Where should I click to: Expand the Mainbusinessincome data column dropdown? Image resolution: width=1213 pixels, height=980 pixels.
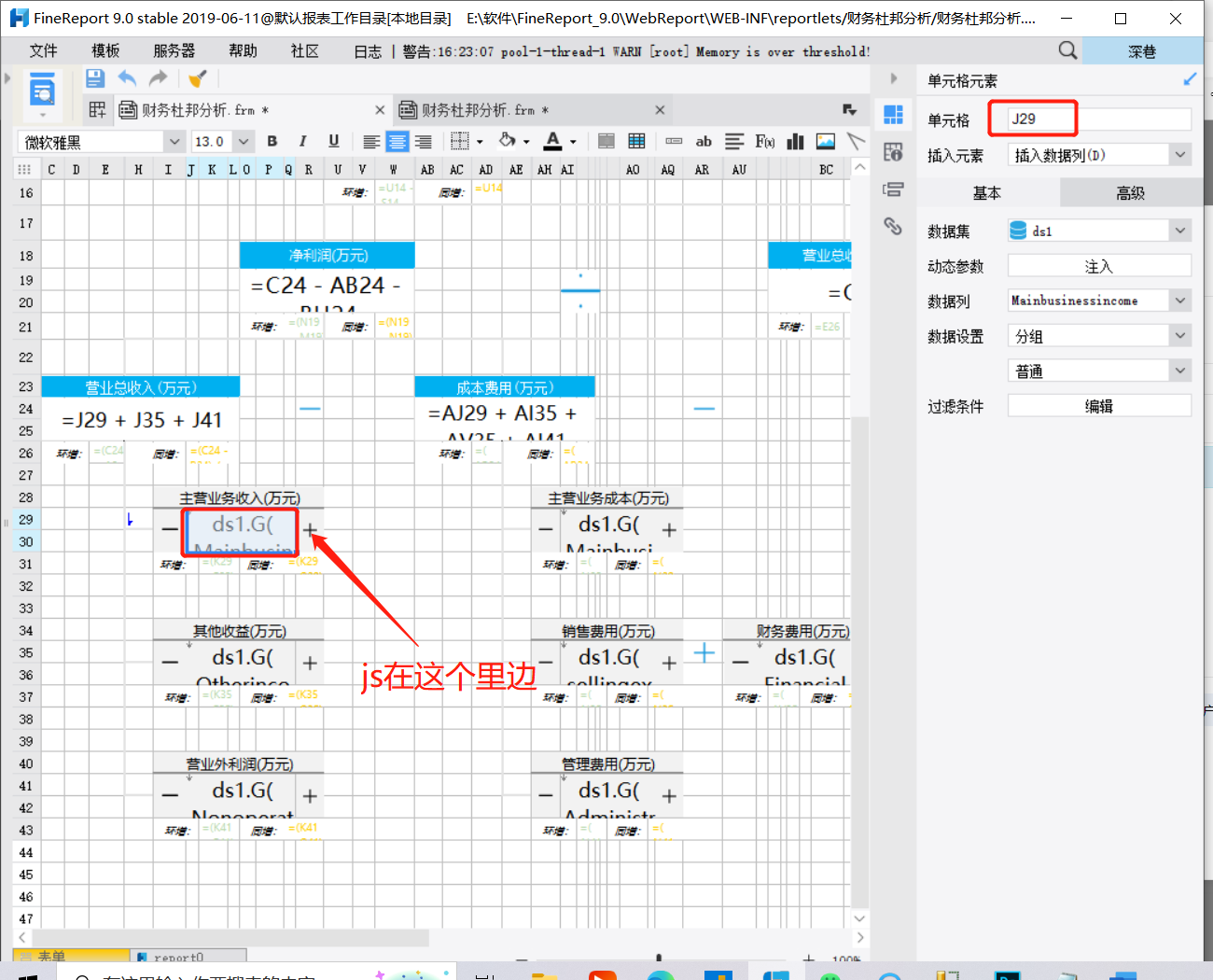(1180, 301)
